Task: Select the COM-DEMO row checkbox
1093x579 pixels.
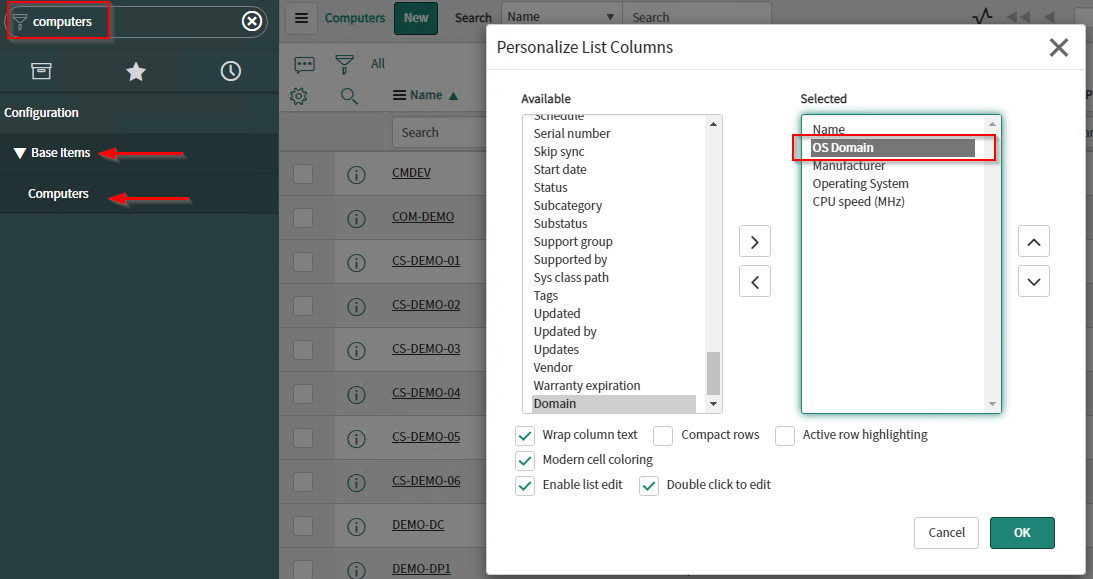Action: tap(303, 217)
